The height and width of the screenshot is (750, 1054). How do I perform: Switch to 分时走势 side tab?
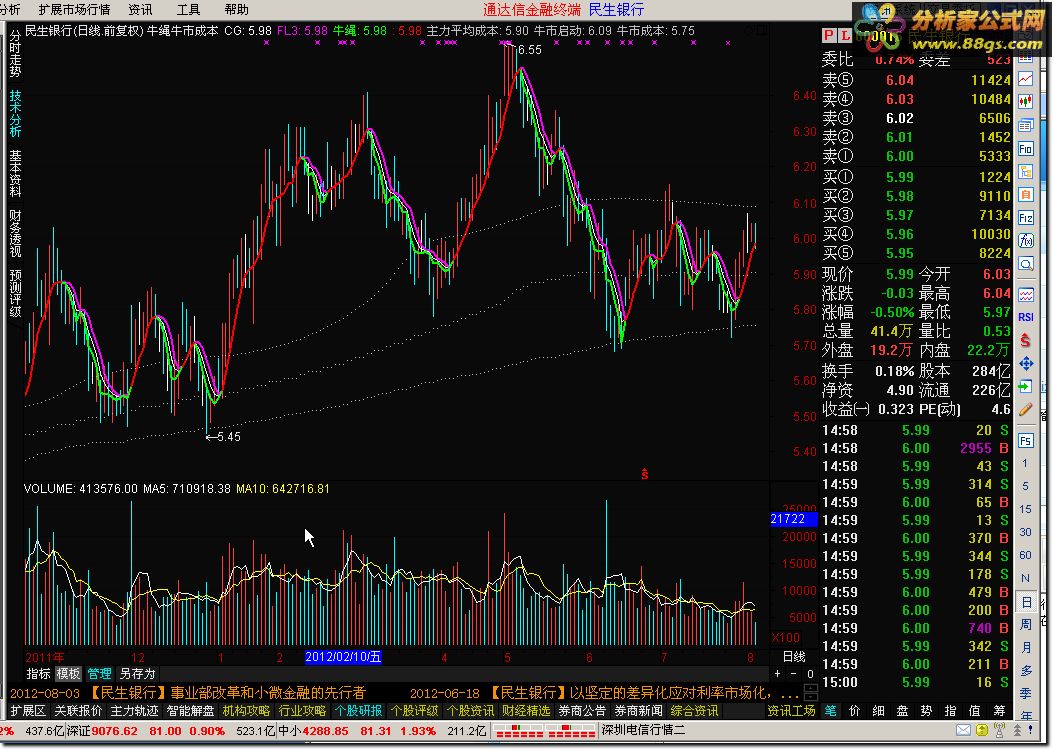point(15,54)
